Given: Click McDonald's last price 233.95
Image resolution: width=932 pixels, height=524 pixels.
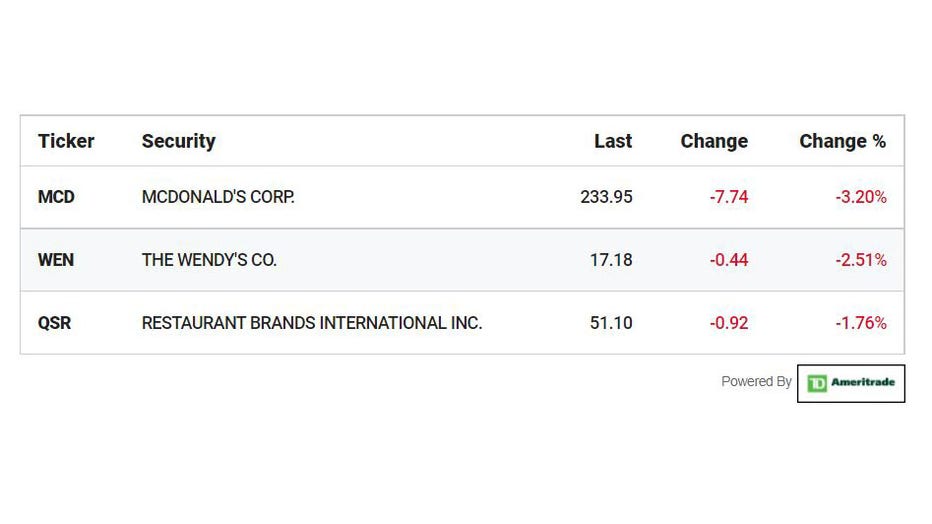Looking at the screenshot, I should tap(606, 197).
